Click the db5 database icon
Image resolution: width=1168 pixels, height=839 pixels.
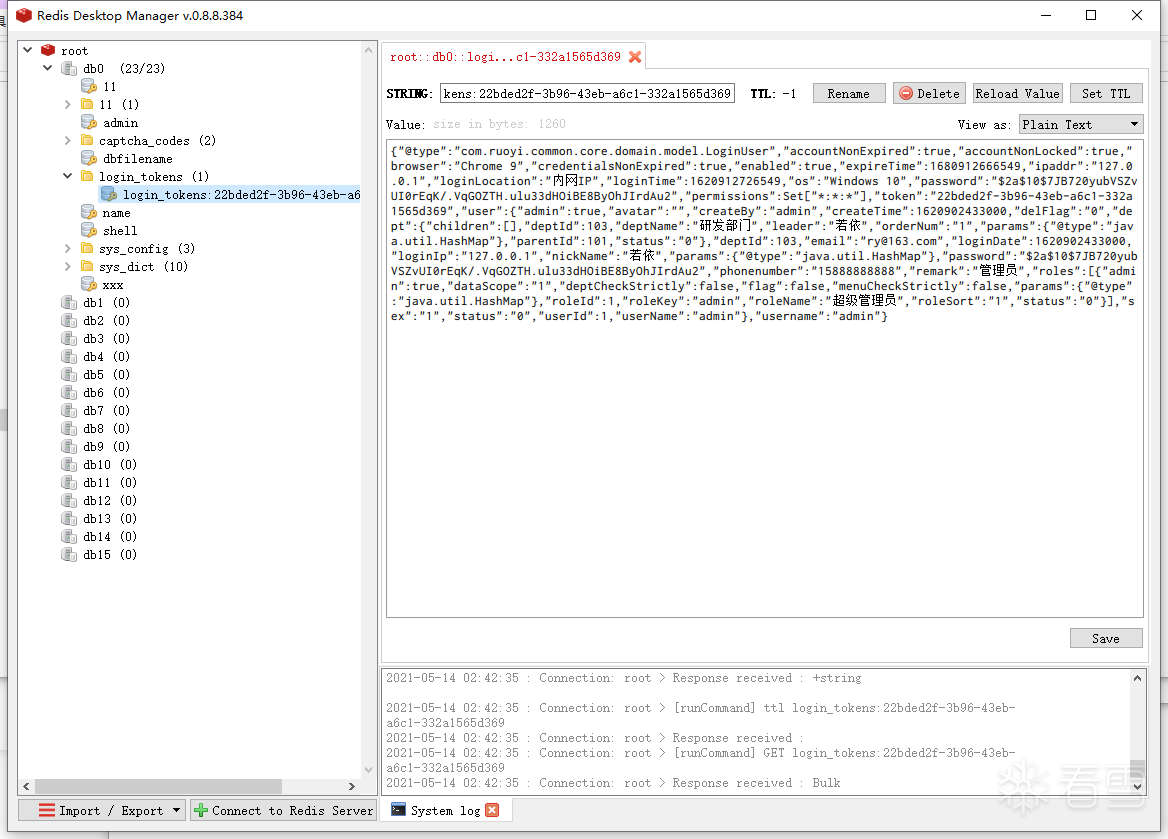coord(69,375)
